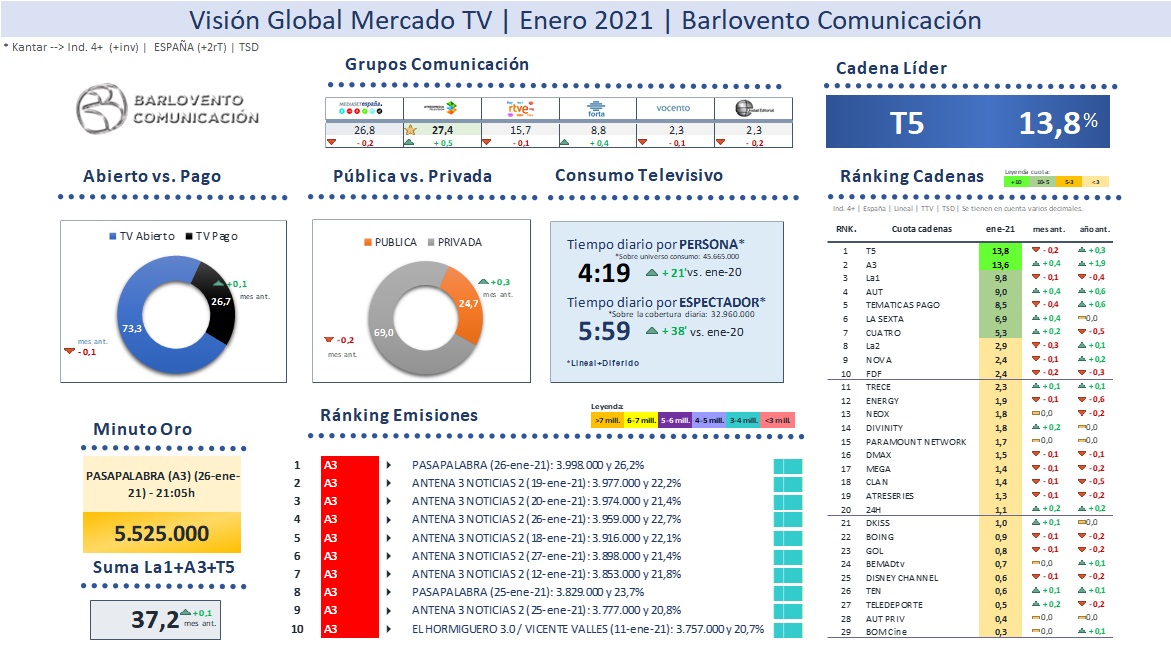This screenshot has height=653, width=1171.
Task: Click the 3-4 mill. legend swatch
Action: coord(744,421)
